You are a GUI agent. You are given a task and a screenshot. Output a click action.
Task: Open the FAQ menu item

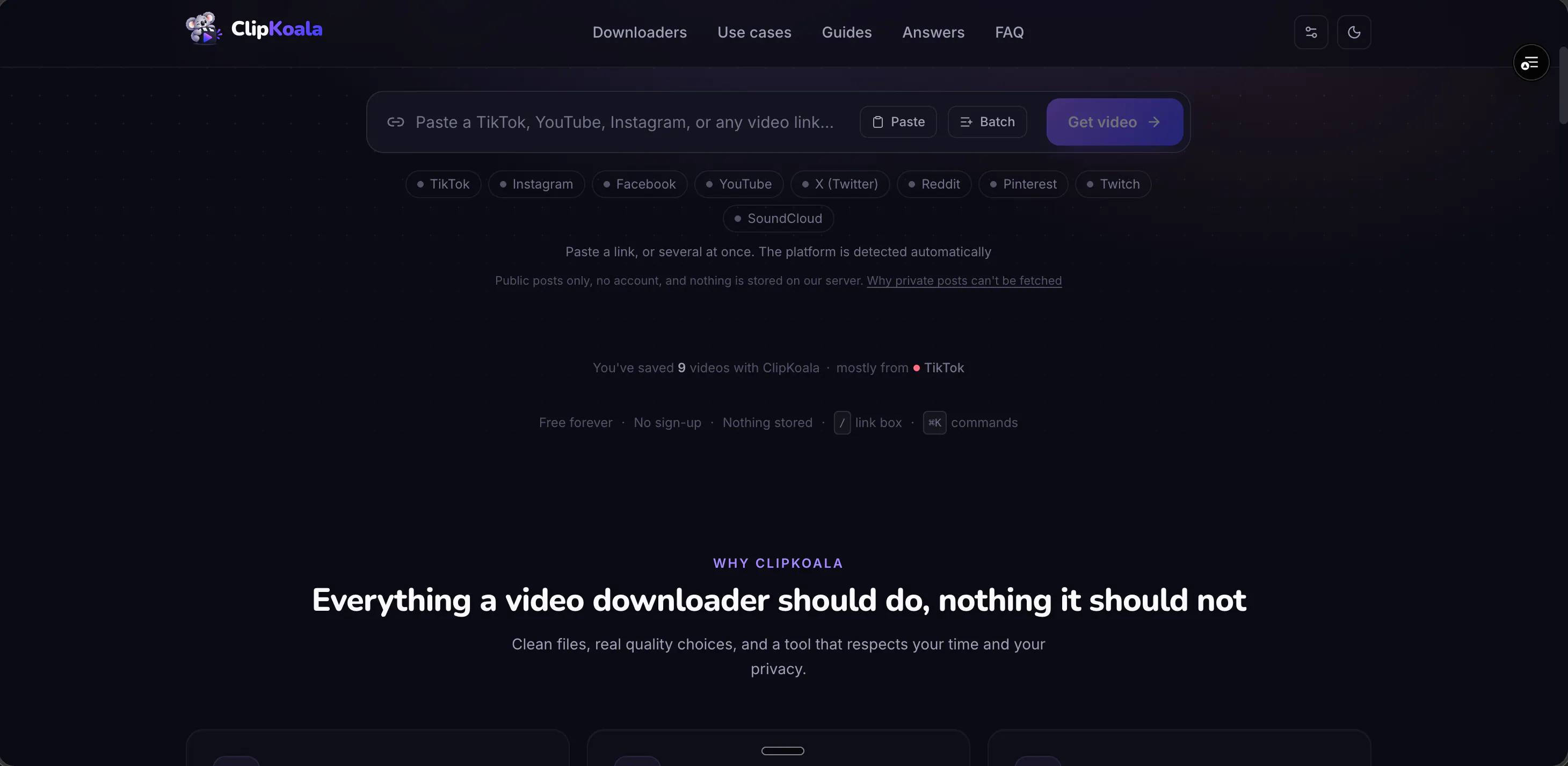pyautogui.click(x=1009, y=32)
